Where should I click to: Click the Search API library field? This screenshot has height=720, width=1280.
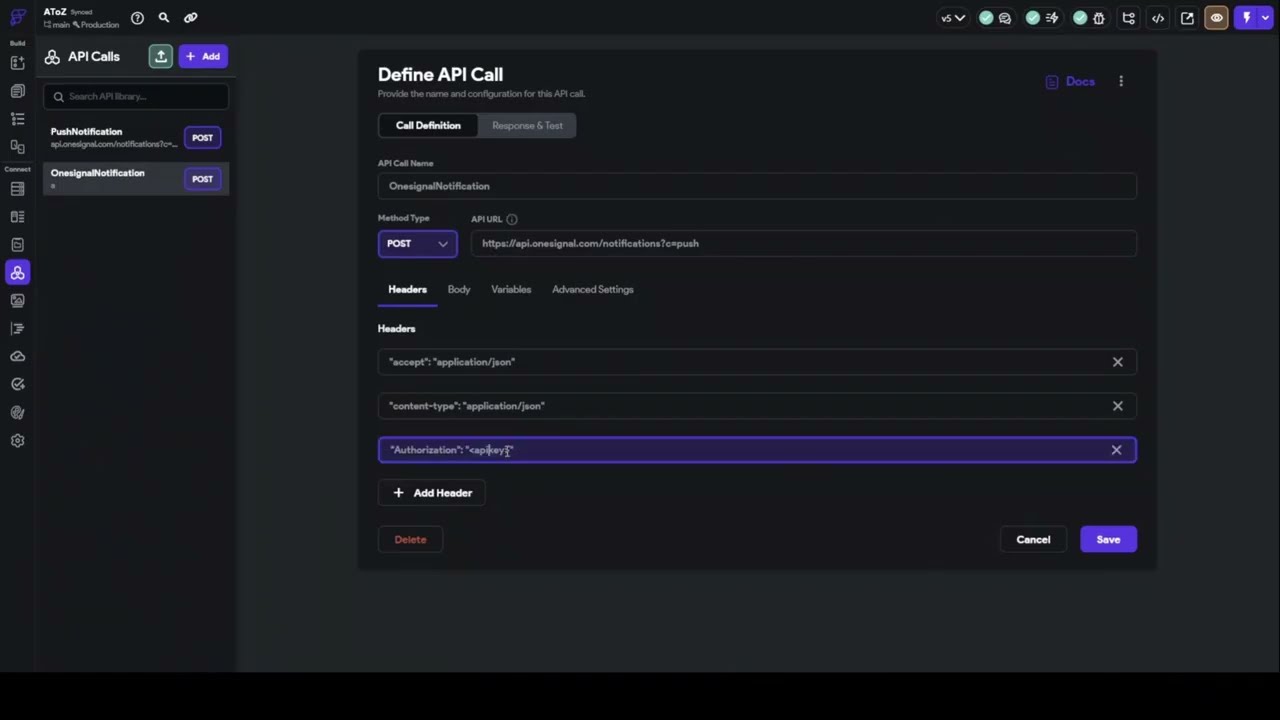click(136, 97)
